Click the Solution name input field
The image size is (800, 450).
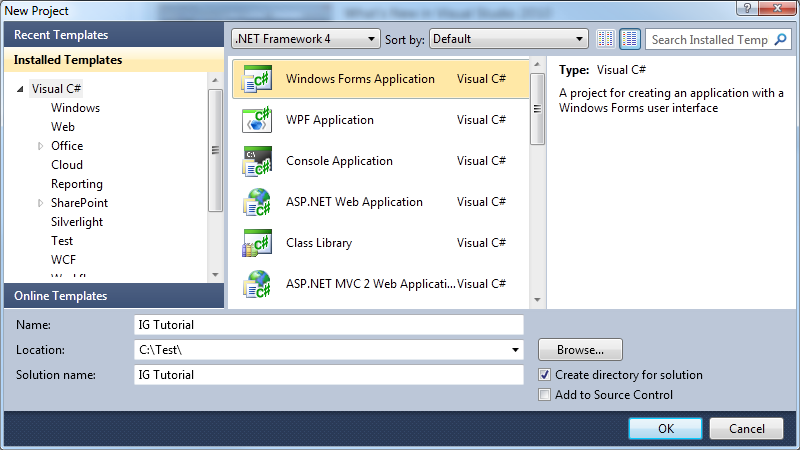(x=329, y=375)
